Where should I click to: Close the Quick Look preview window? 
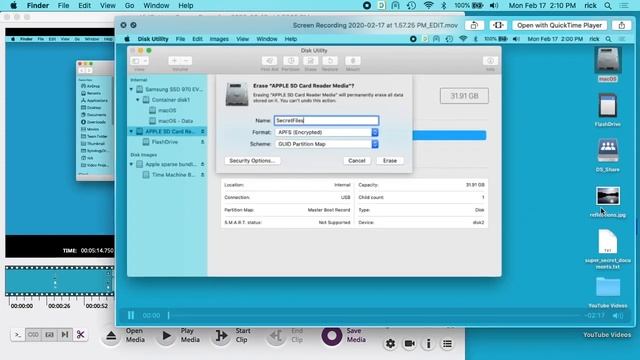point(123,25)
